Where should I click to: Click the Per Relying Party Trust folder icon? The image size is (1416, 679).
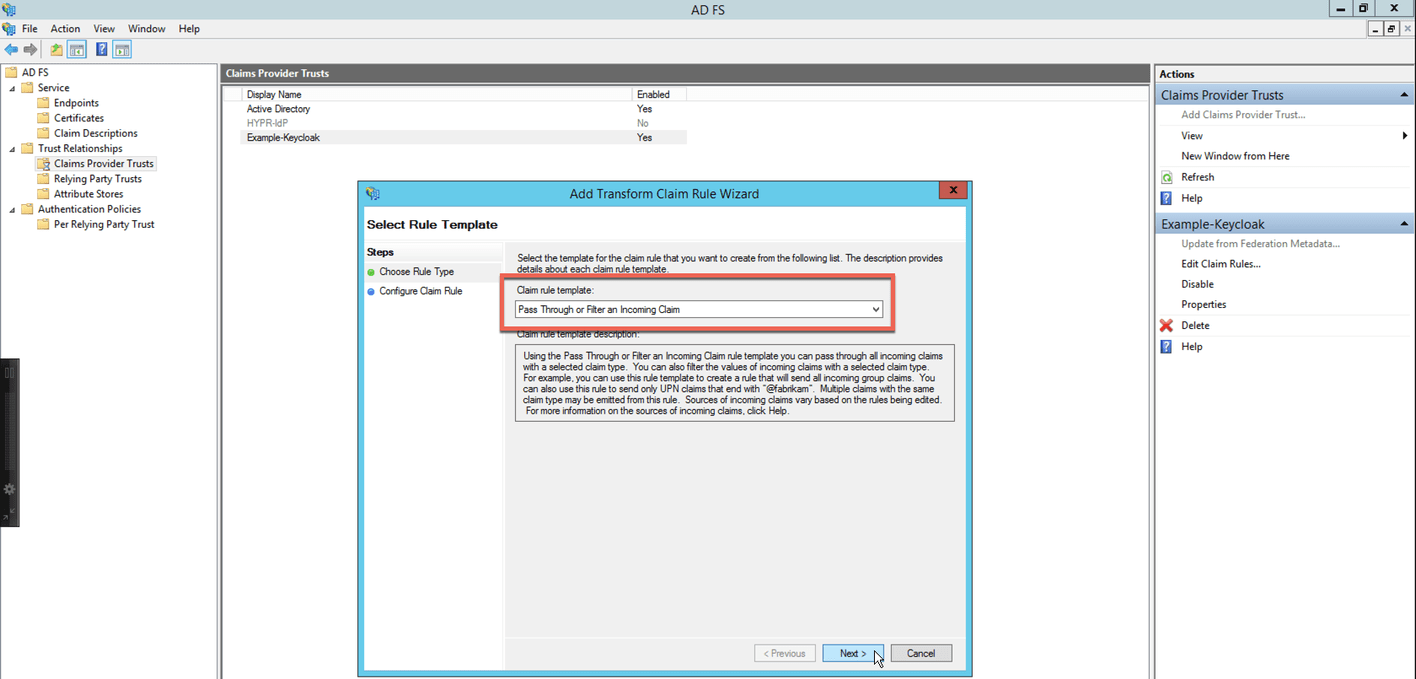[43, 224]
